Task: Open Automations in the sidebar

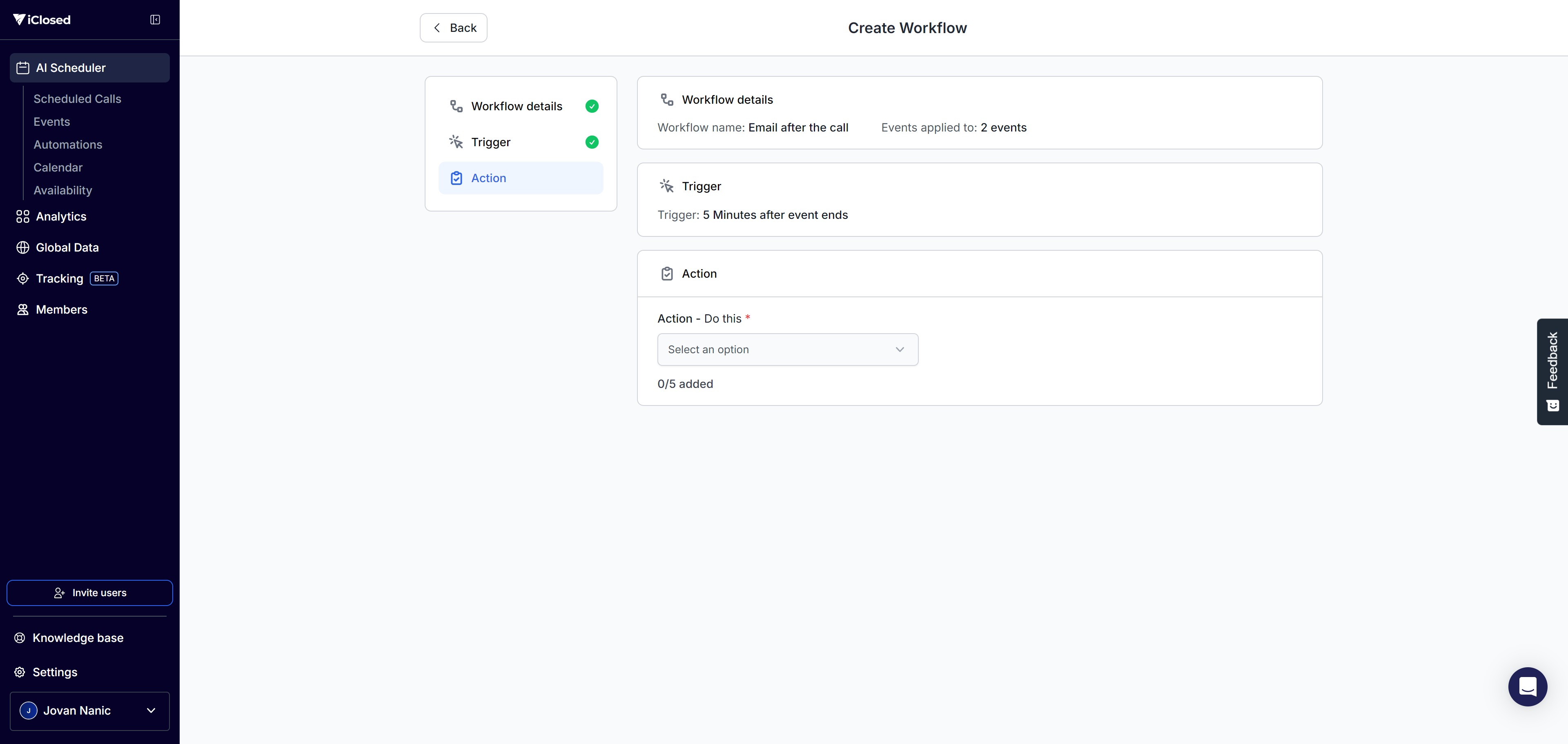Action: tap(67, 145)
